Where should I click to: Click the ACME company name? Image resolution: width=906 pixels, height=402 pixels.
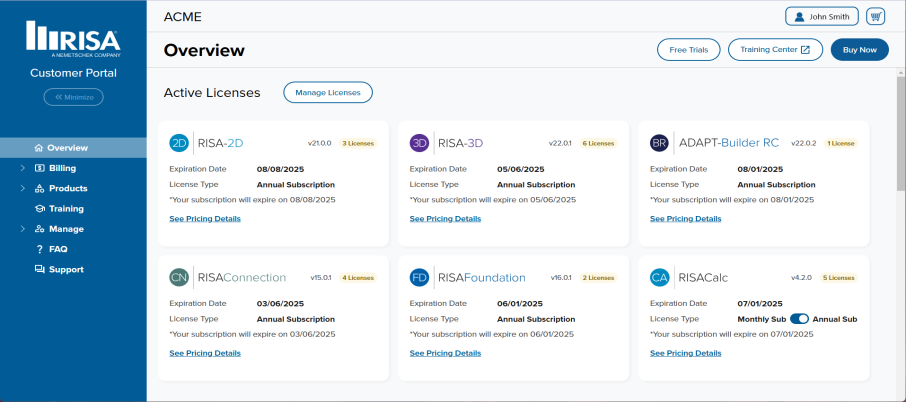[x=183, y=17]
